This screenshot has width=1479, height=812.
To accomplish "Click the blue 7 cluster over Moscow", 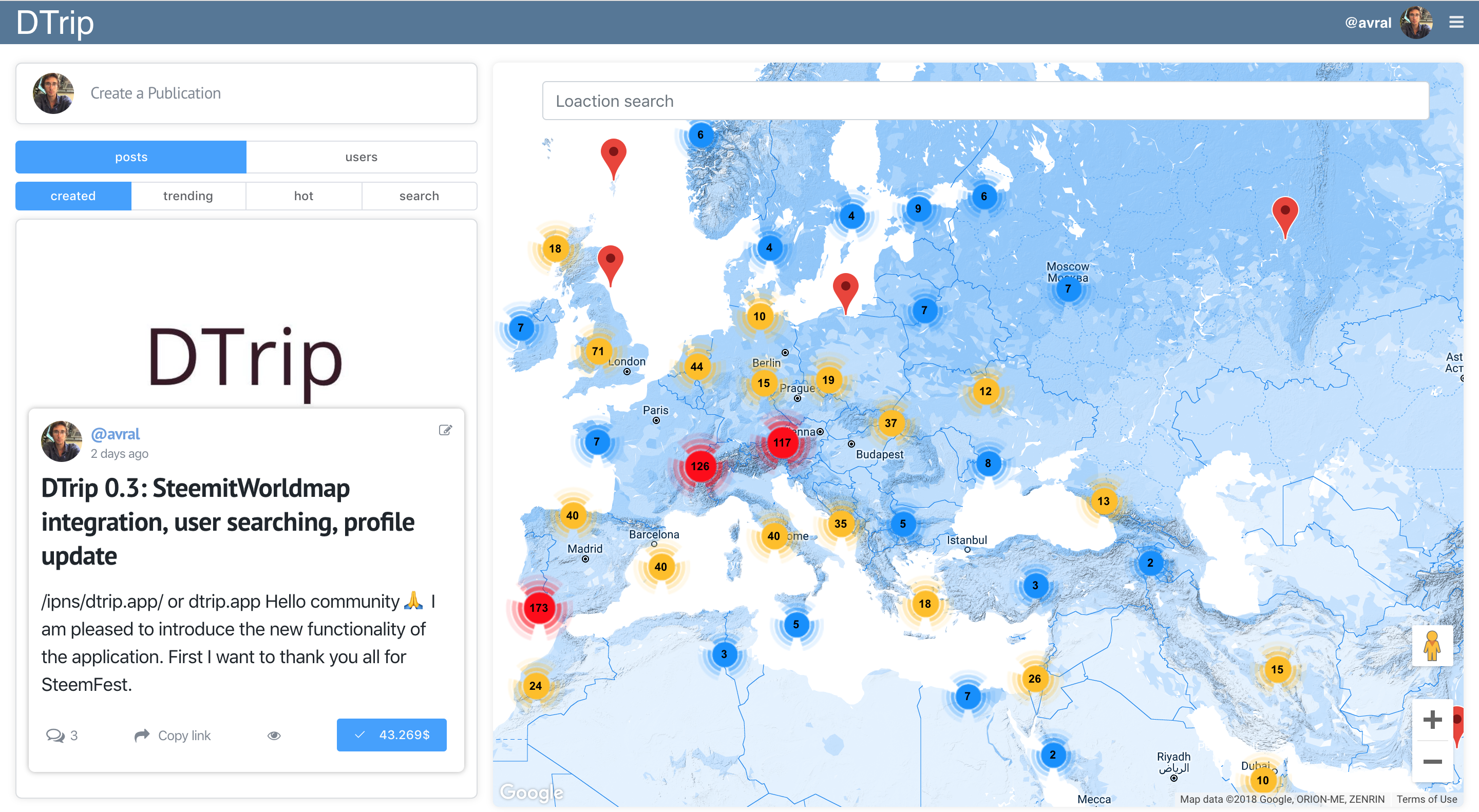I will (1068, 288).
